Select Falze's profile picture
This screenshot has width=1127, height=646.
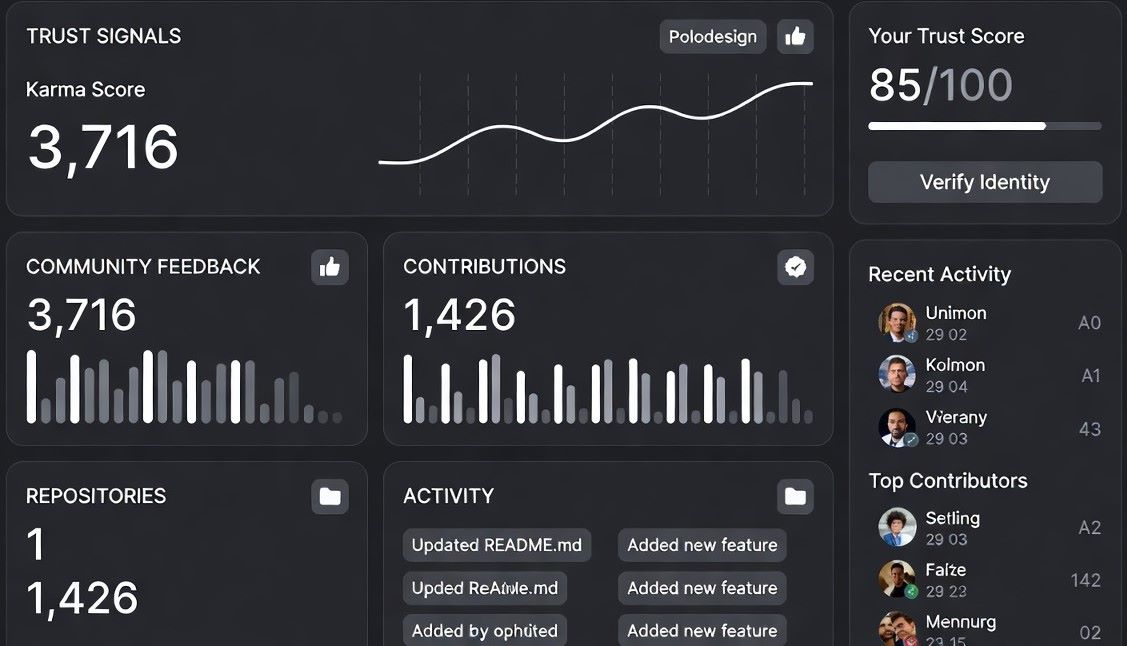897,580
